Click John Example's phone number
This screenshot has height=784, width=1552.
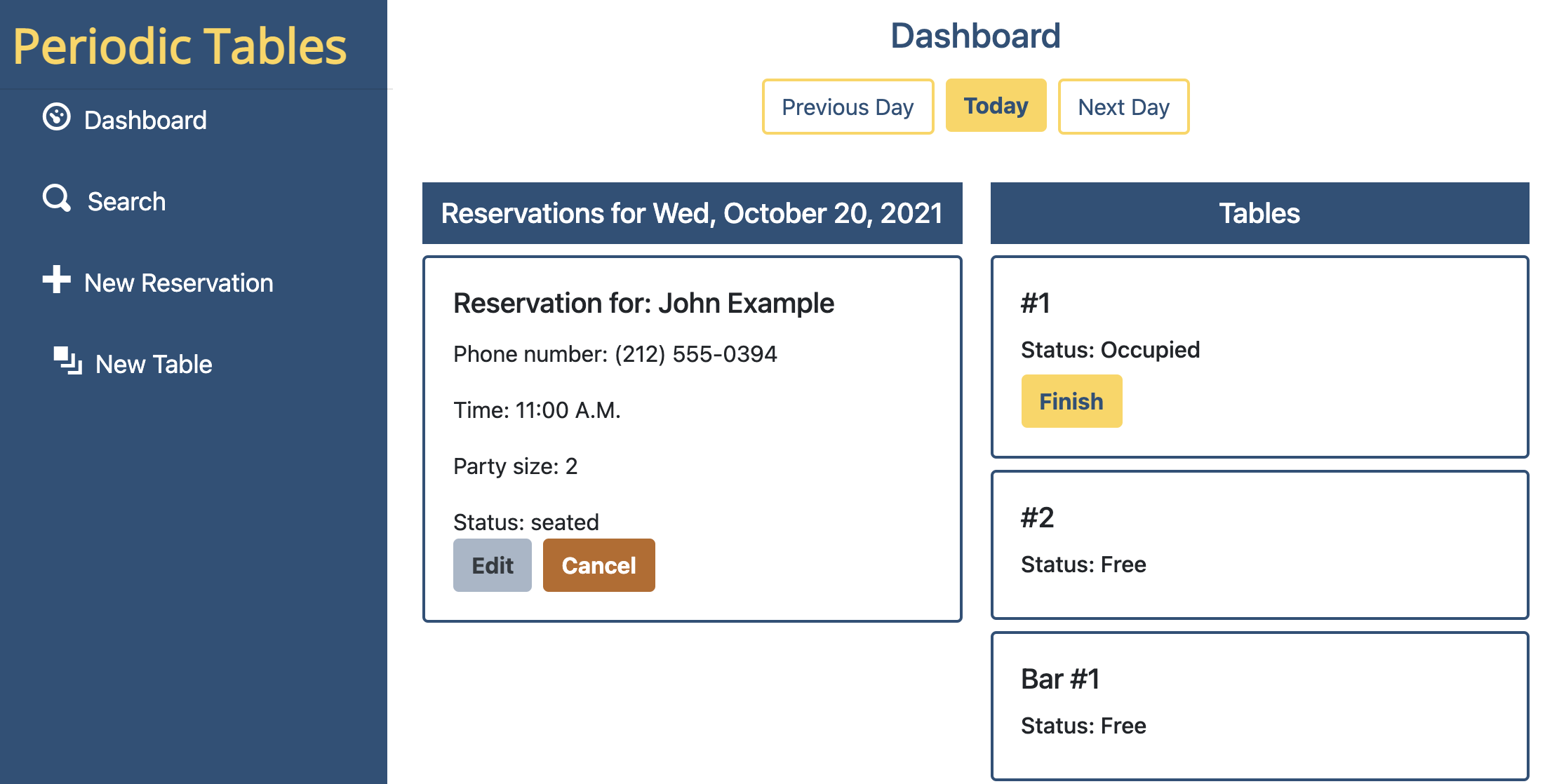615,354
